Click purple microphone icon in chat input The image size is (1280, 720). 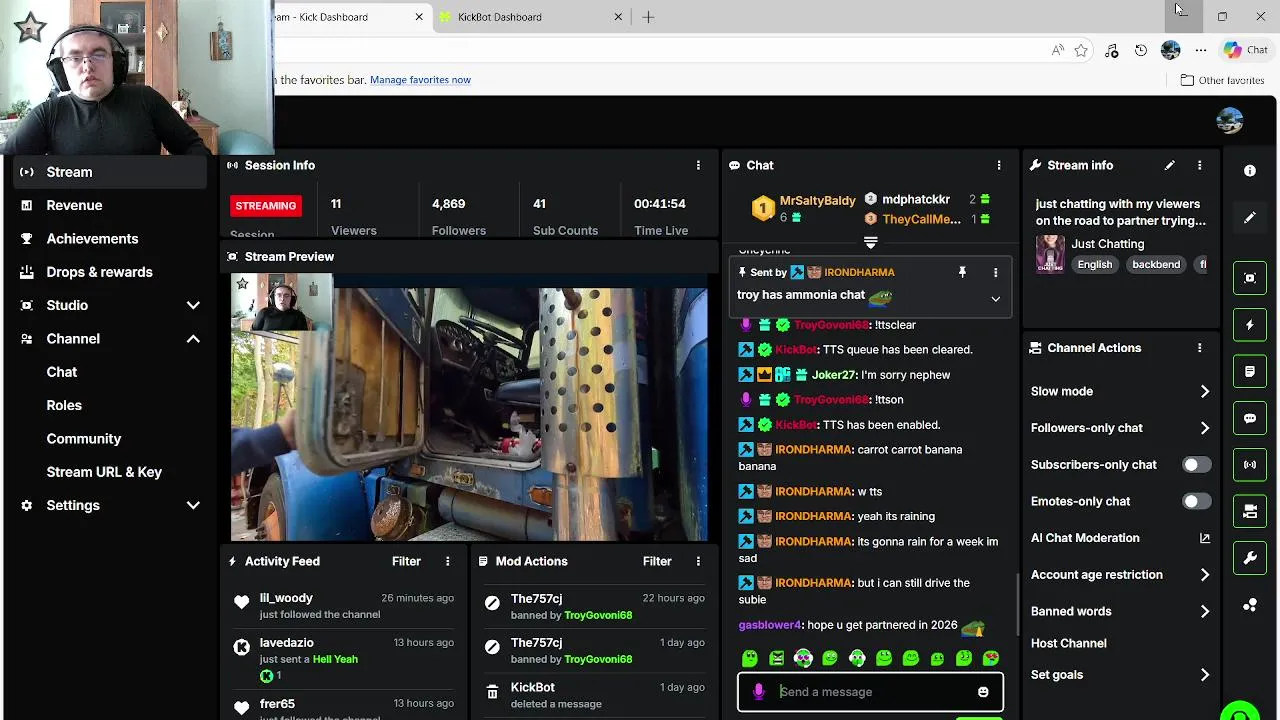[758, 692]
